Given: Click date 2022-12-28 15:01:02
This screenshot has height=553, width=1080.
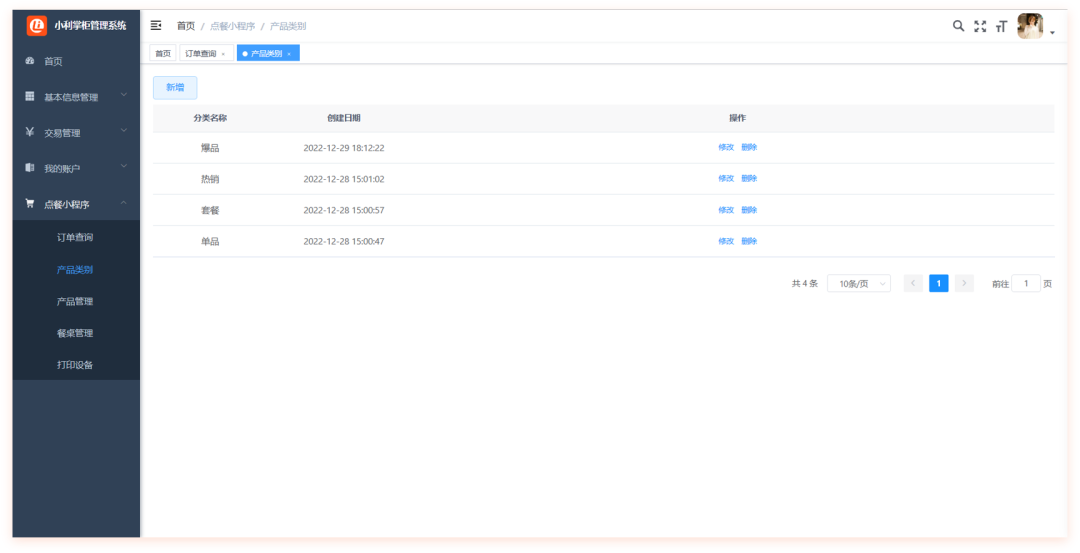Looking at the screenshot, I should [344, 179].
